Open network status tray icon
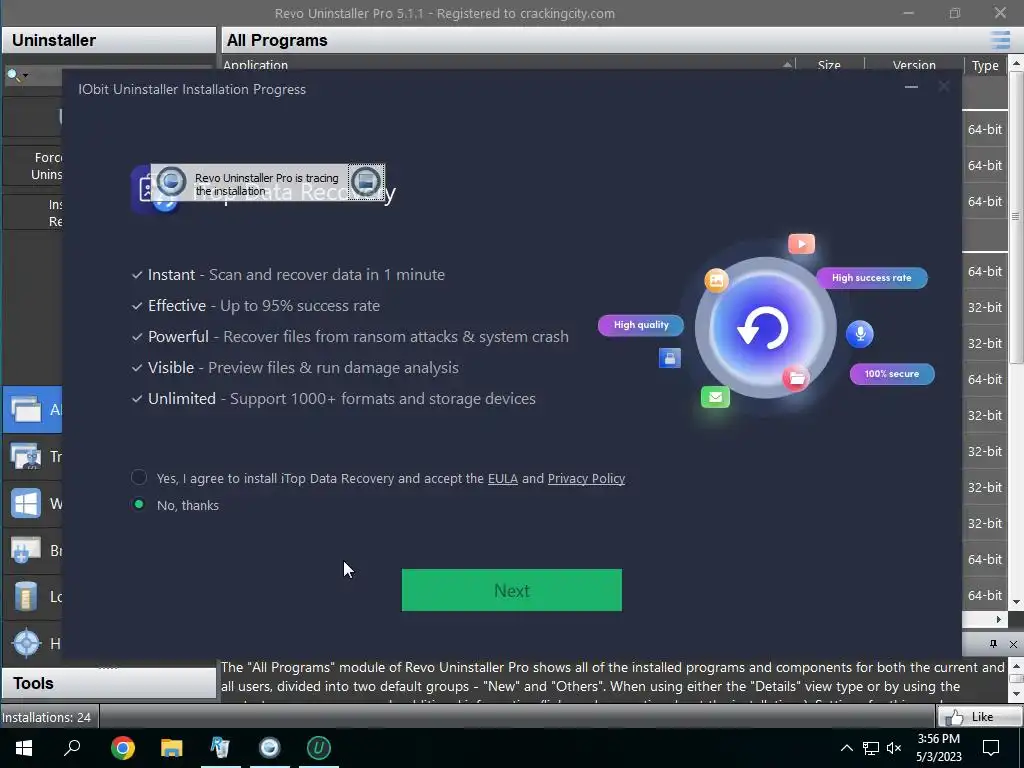This screenshot has width=1024, height=768. [x=871, y=748]
